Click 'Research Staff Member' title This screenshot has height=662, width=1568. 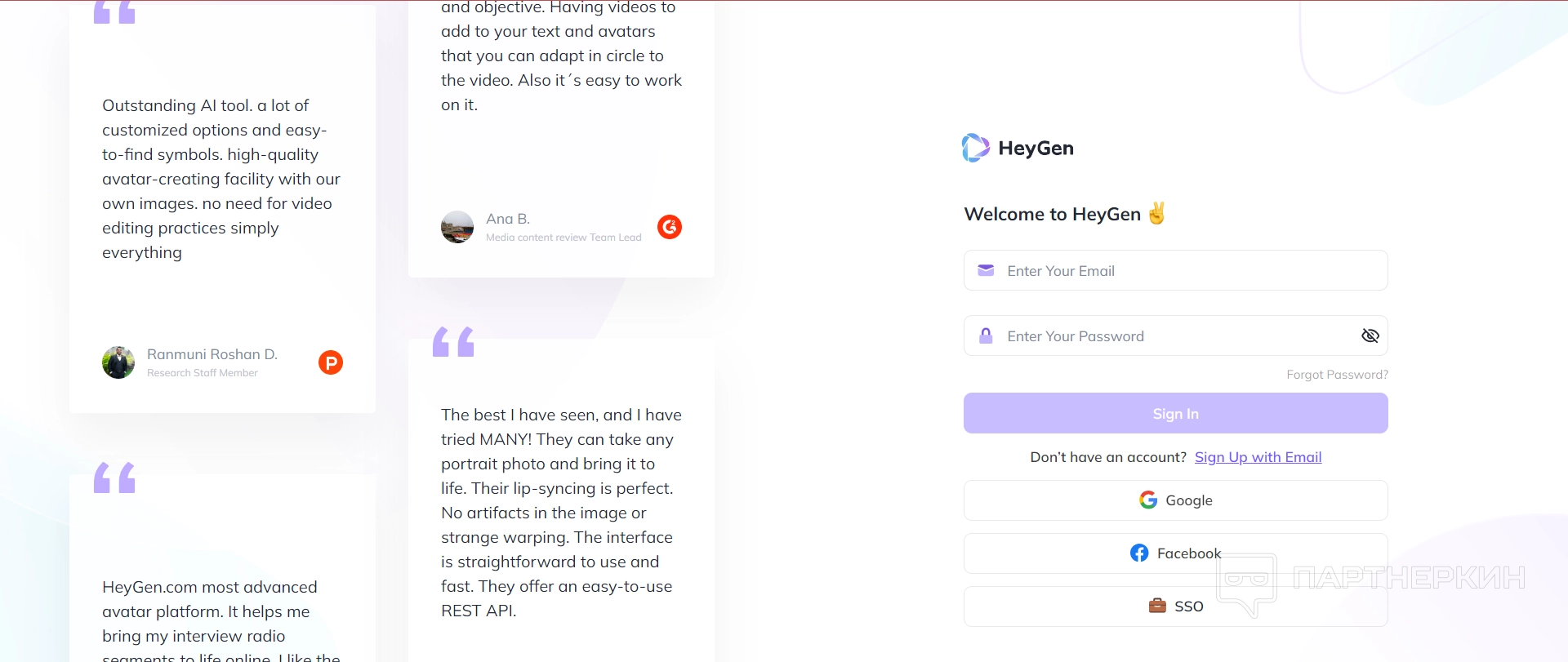coord(203,373)
